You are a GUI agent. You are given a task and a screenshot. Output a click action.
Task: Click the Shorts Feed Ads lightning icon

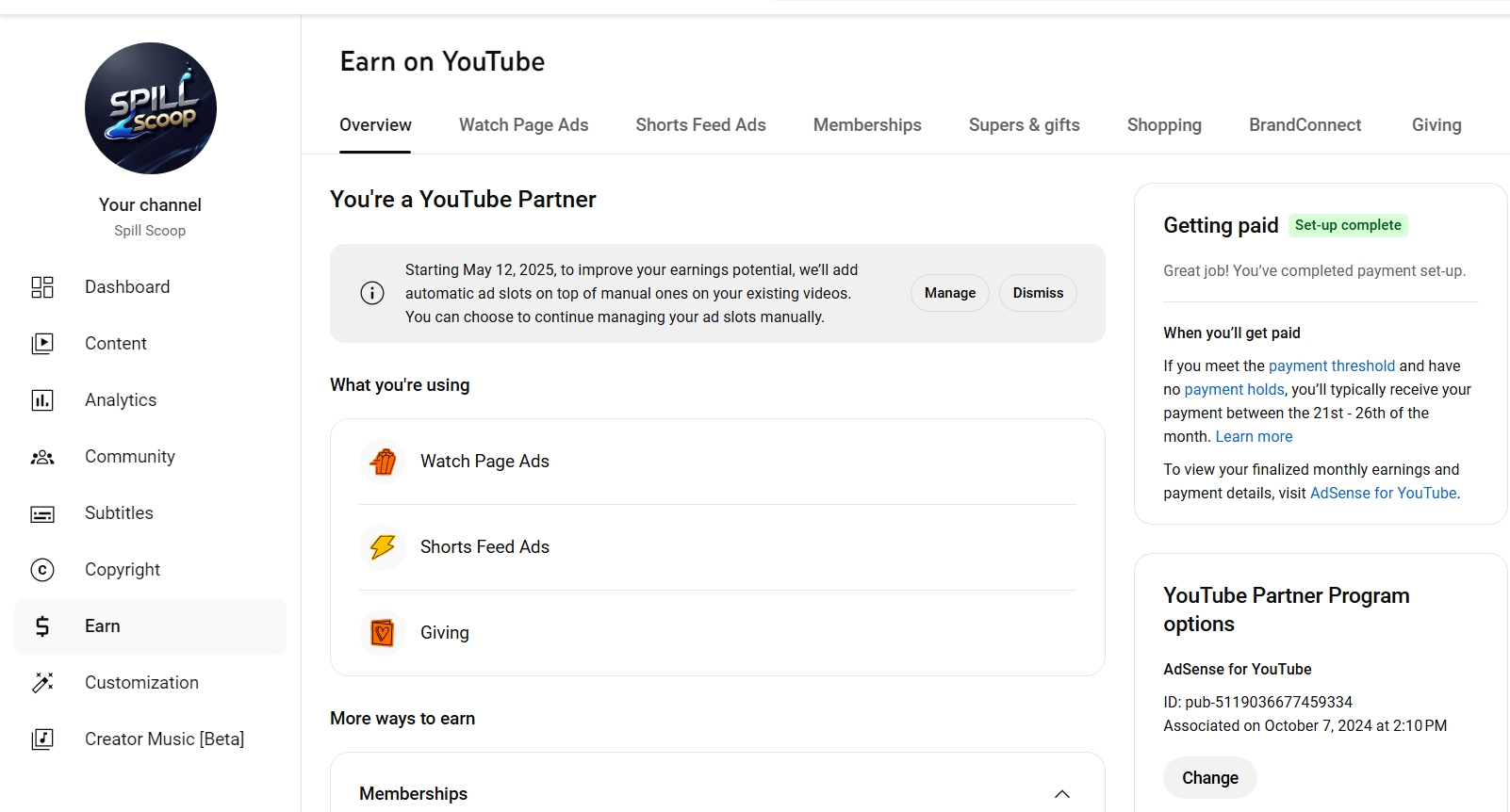click(x=383, y=547)
